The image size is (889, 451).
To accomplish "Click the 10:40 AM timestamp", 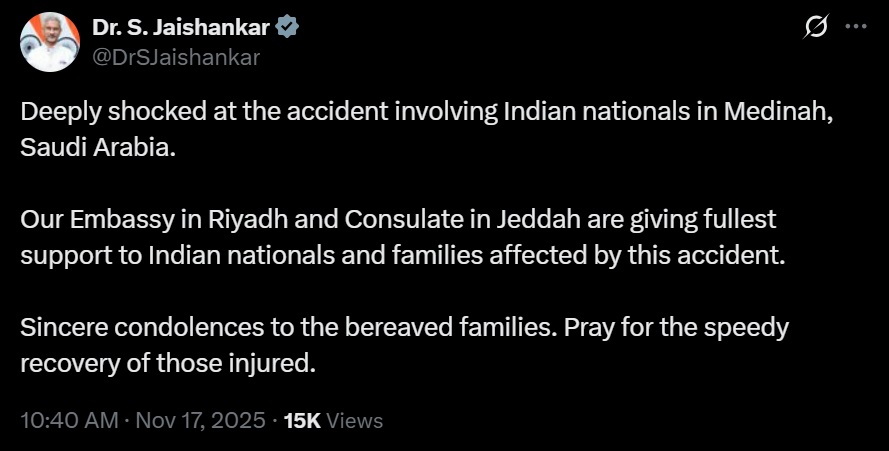I will [69, 421].
